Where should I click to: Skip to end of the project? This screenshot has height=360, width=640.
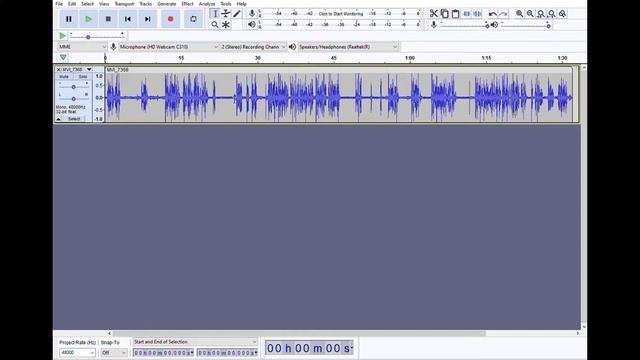click(148, 19)
